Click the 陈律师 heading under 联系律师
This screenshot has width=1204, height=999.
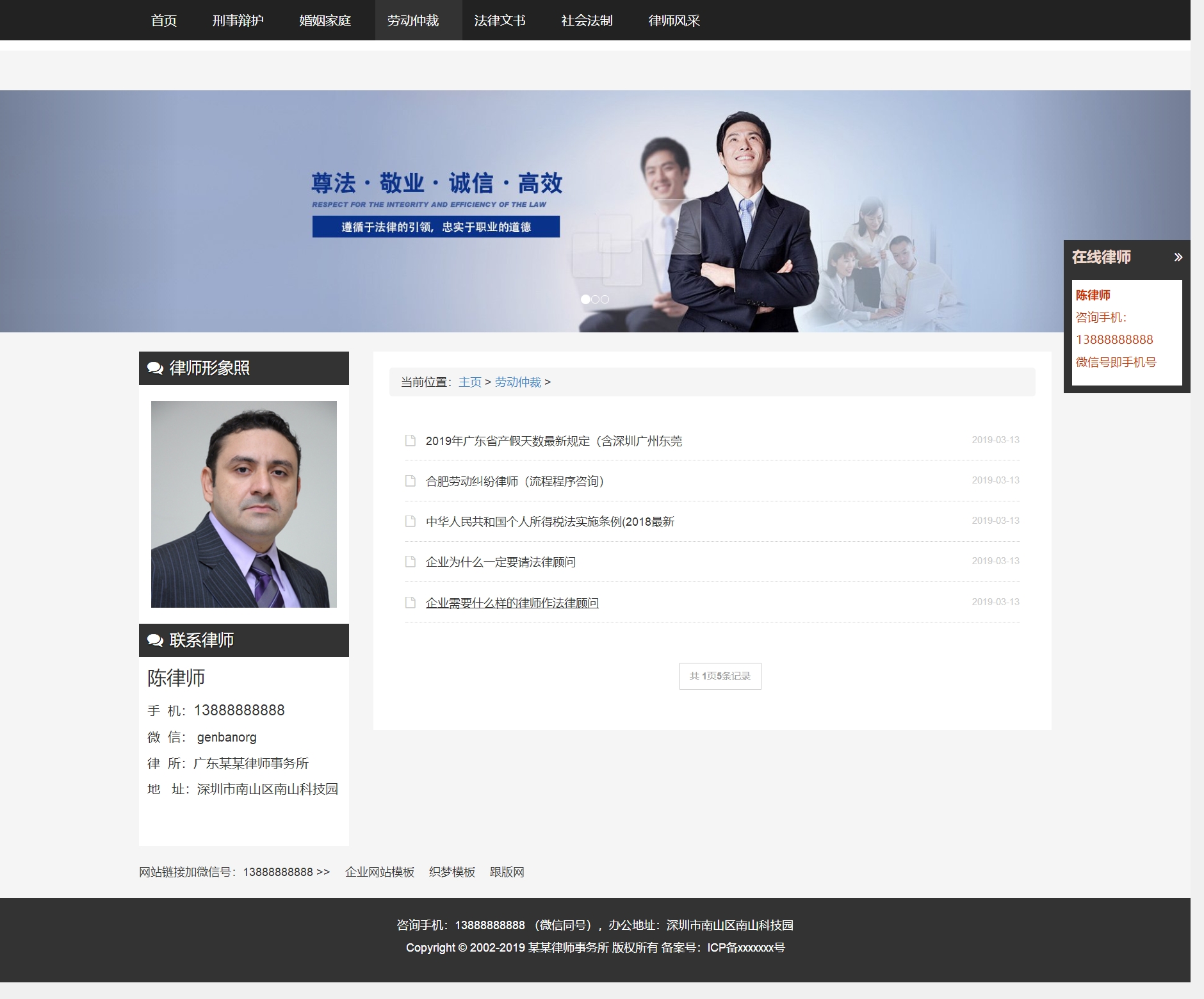point(176,678)
